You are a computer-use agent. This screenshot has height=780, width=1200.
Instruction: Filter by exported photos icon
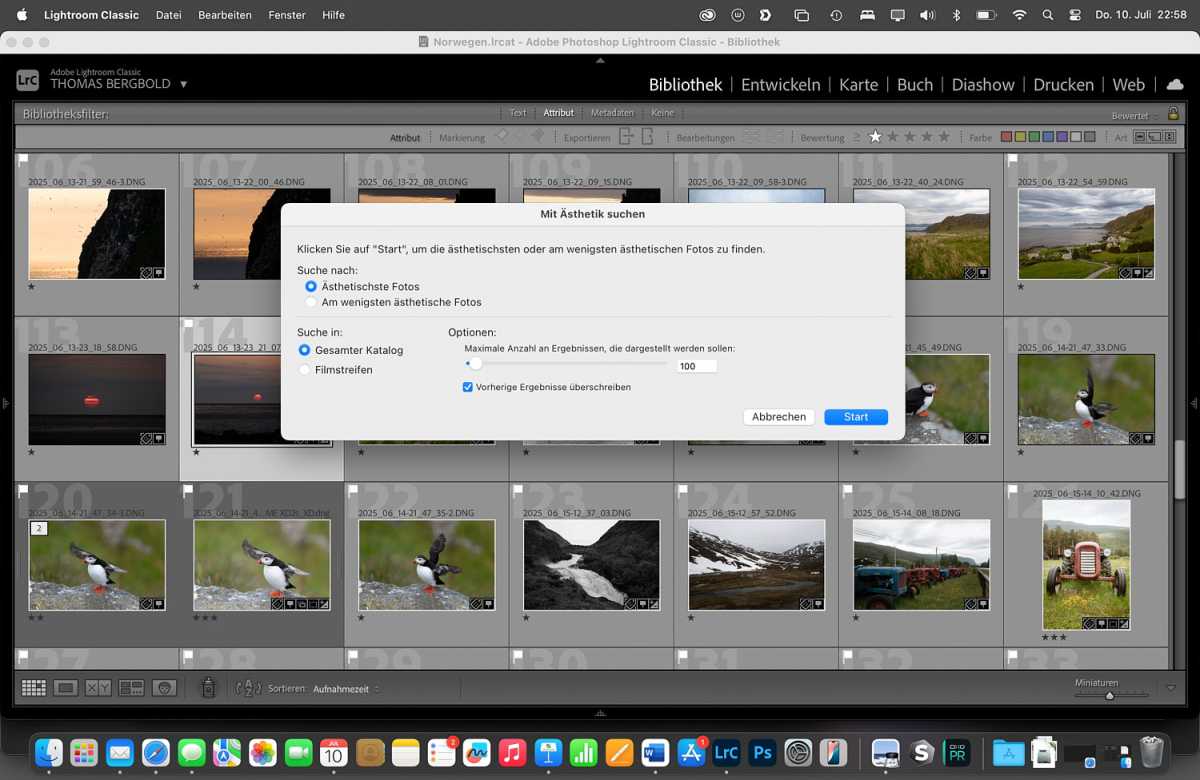(627, 137)
